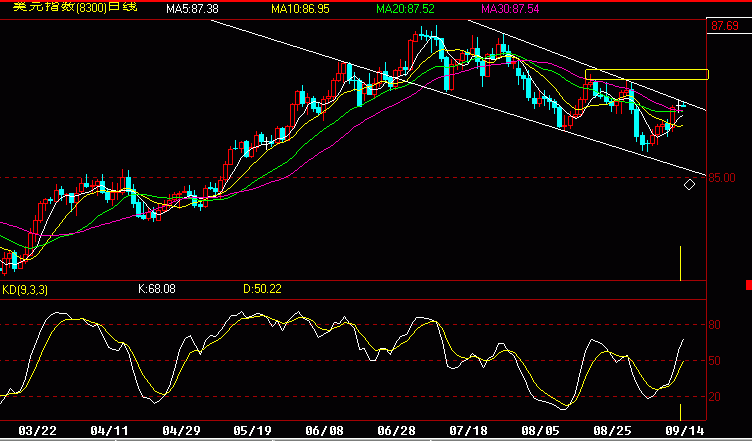Screen dimensions: 752x441
Task: Click the 80 level on KD axis
Action: [x=715, y=325]
